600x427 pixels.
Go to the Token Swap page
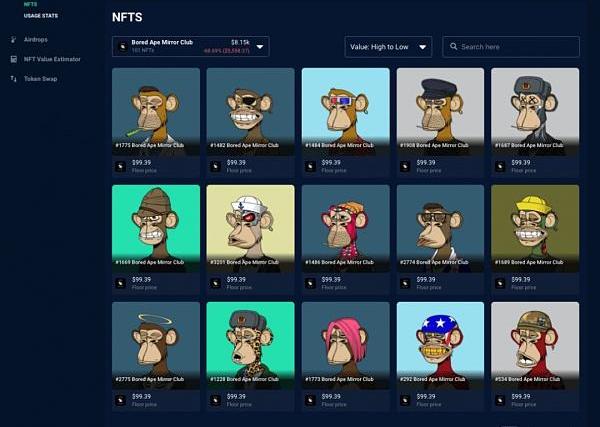coord(41,79)
